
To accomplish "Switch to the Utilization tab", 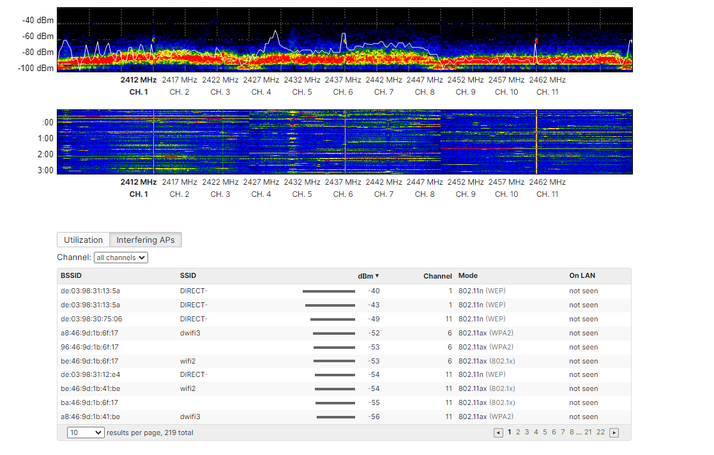I will 83,240.
